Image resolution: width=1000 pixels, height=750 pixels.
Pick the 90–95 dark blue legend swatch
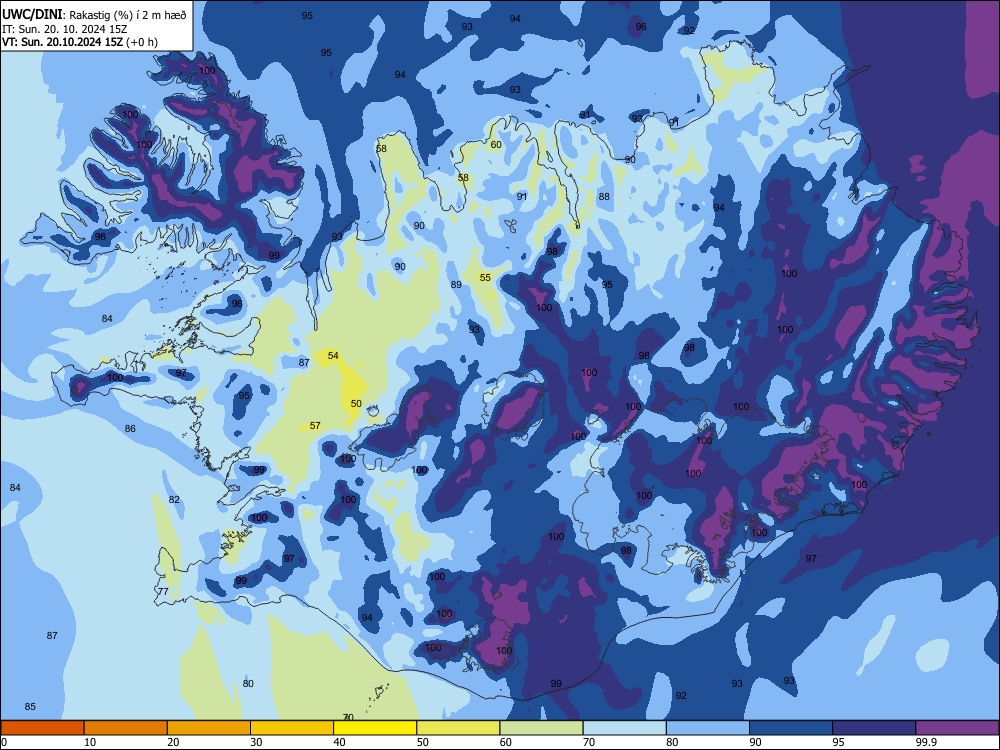point(791,728)
